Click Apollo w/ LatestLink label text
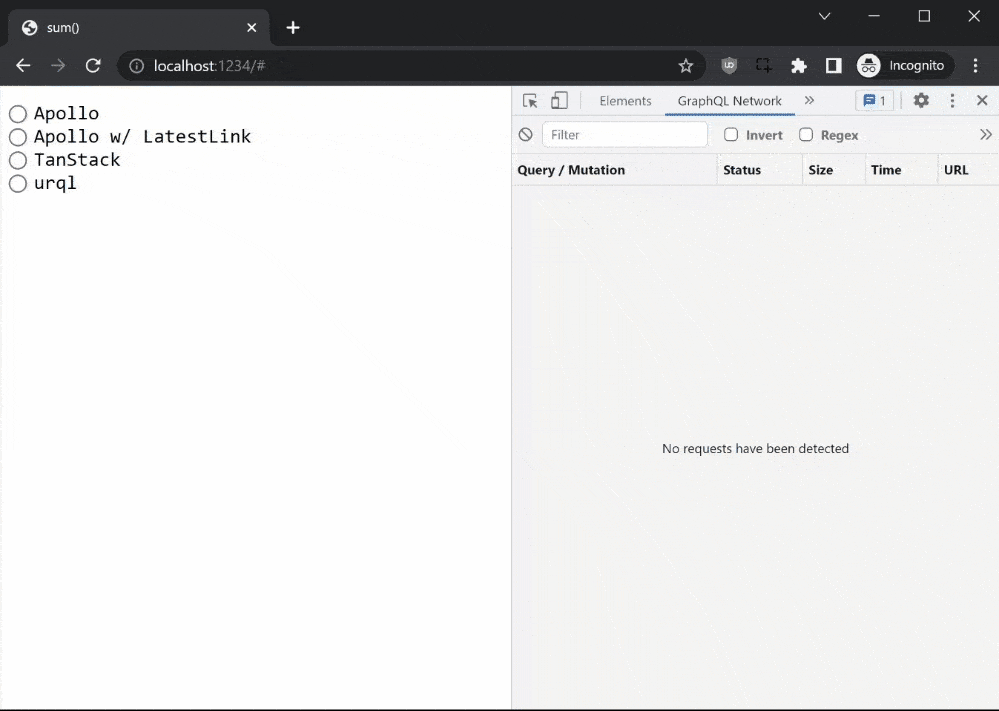The width and height of the screenshot is (999, 711). tap(142, 136)
